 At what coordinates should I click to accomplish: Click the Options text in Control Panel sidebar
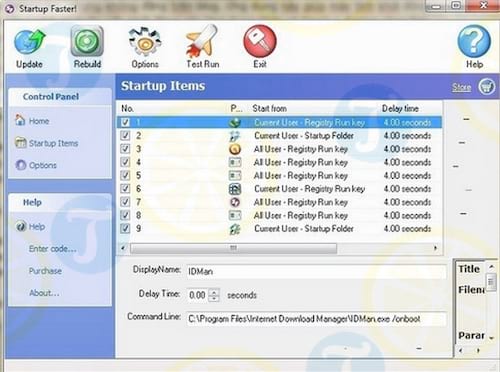coord(43,165)
